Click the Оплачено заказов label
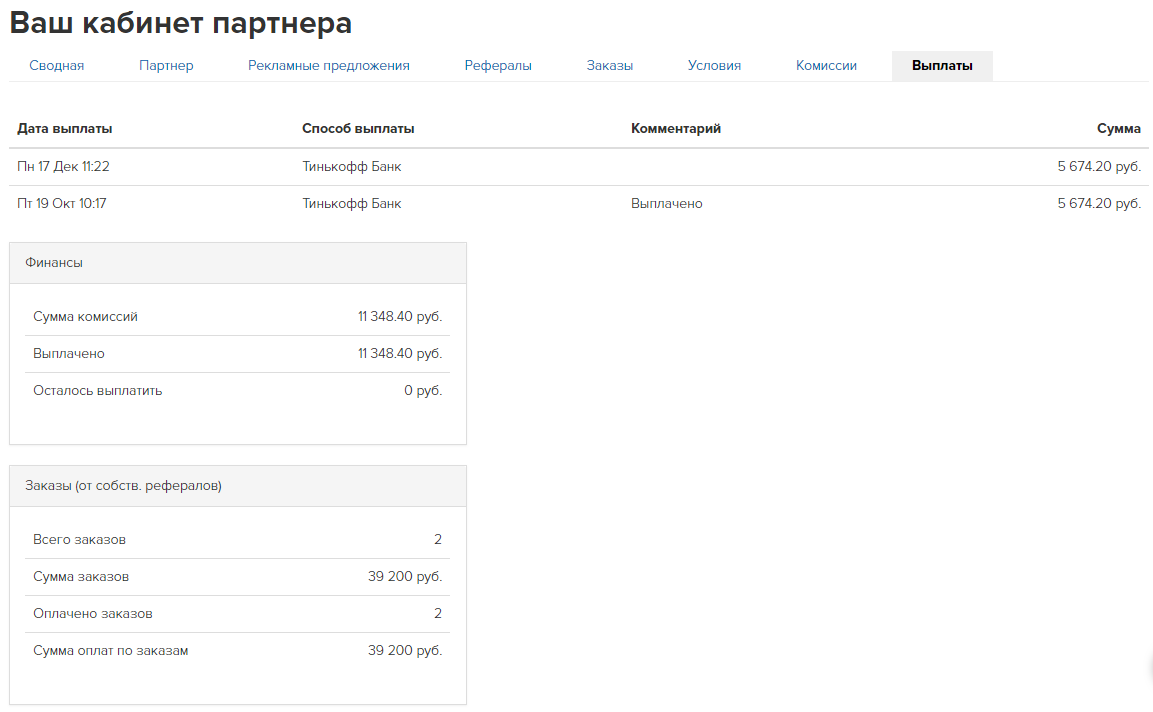The width and height of the screenshot is (1153, 712). click(x=93, y=613)
